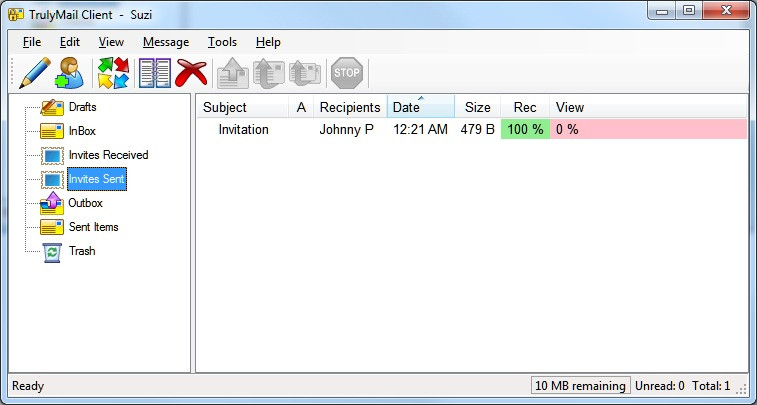Click the TrulyMail app icon in title bar
The width and height of the screenshot is (757, 405).
16,14
